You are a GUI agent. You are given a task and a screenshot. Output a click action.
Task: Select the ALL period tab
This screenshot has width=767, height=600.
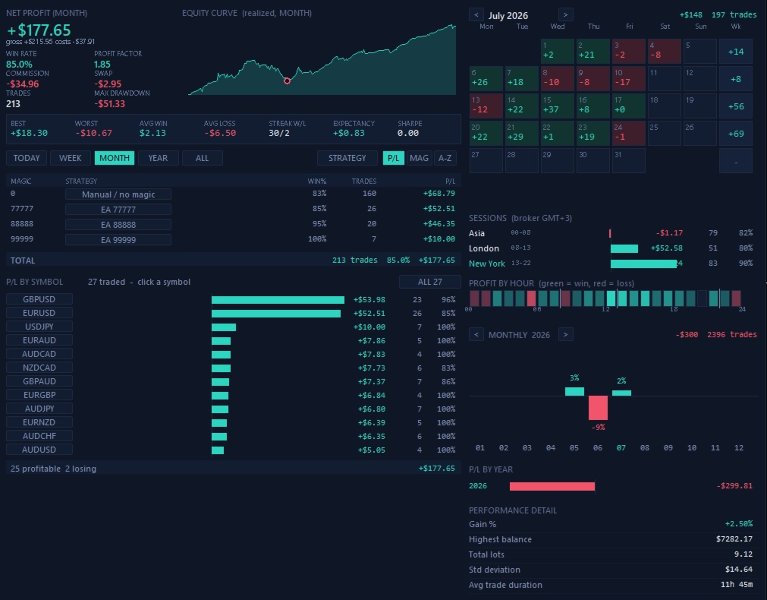coord(202,158)
